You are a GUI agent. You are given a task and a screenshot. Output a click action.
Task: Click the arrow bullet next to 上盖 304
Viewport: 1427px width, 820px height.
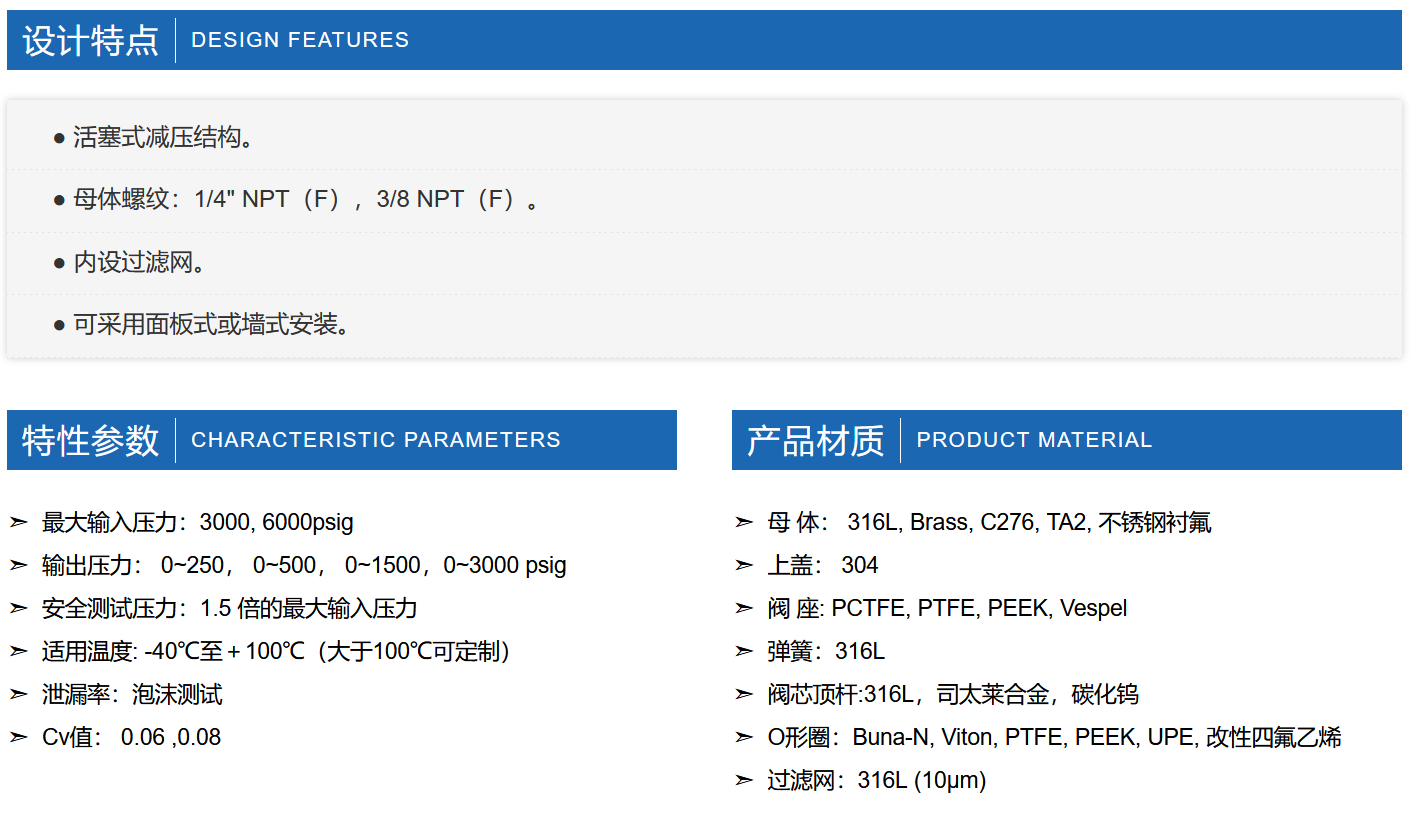pyautogui.click(x=743, y=565)
